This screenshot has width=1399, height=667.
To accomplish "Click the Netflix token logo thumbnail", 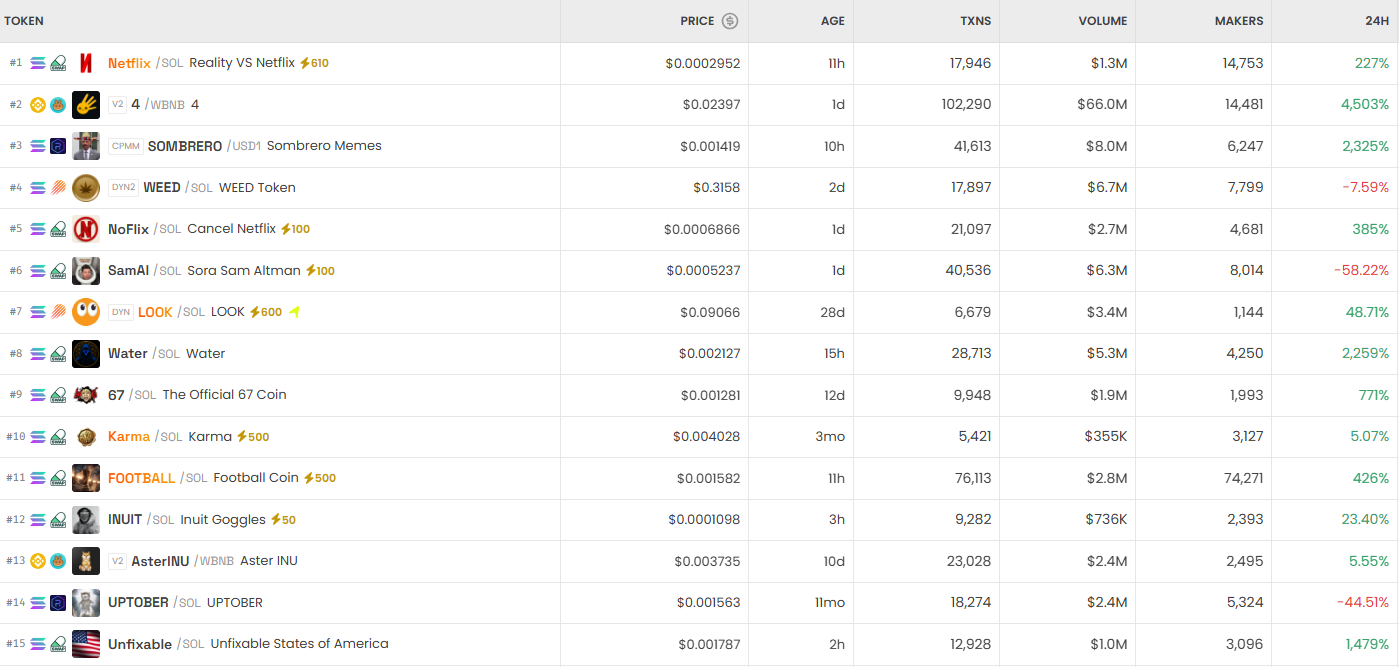I will click(x=86, y=63).
